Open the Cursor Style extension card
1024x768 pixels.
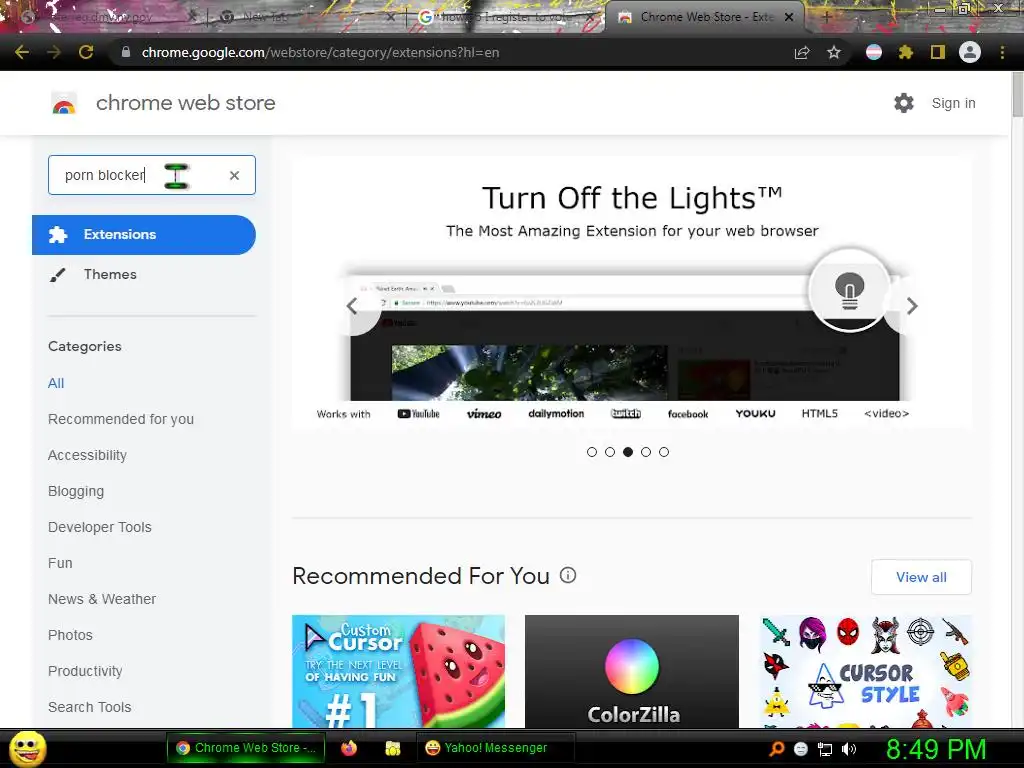(x=865, y=671)
